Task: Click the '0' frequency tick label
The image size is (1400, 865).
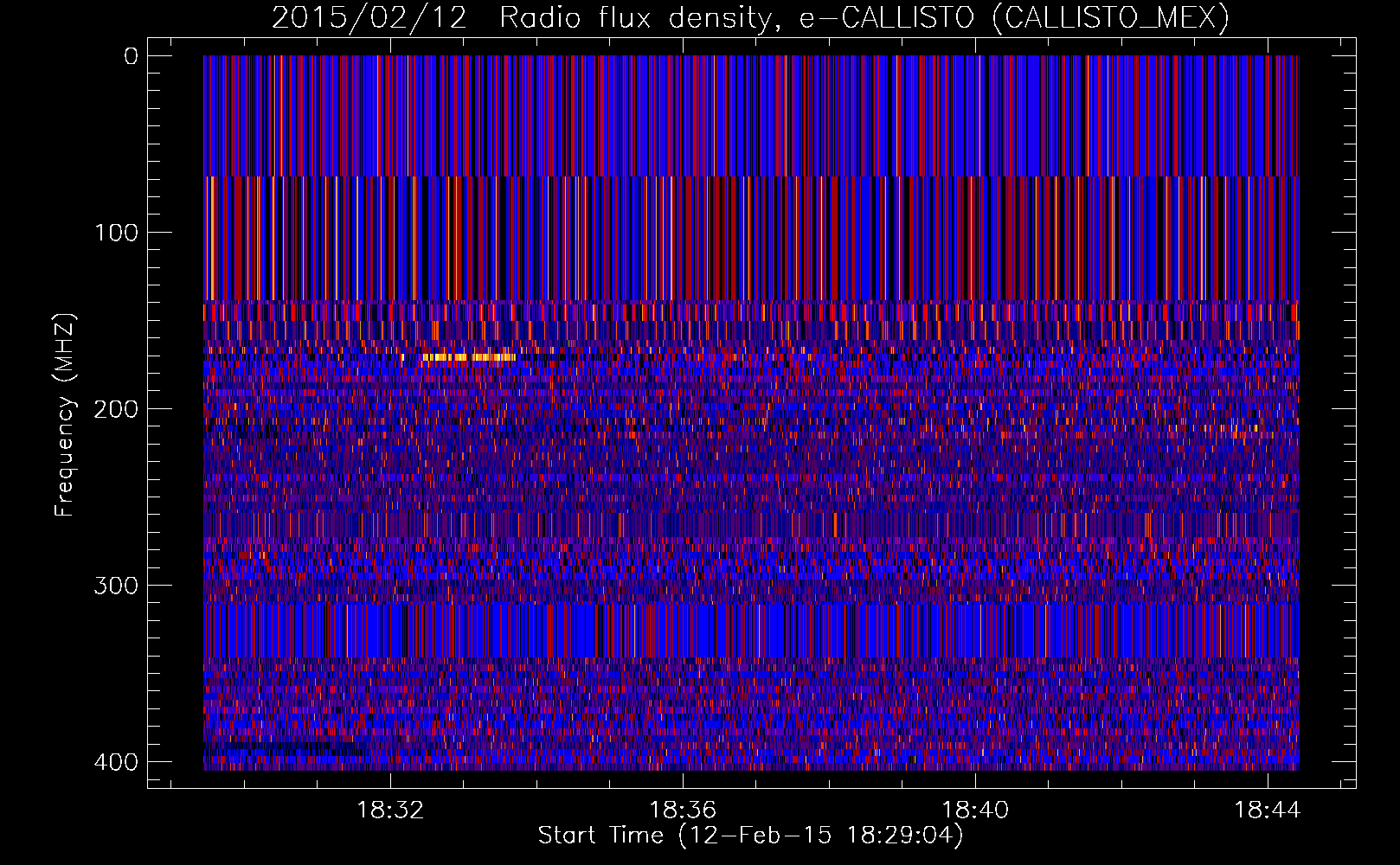Action: (131, 56)
